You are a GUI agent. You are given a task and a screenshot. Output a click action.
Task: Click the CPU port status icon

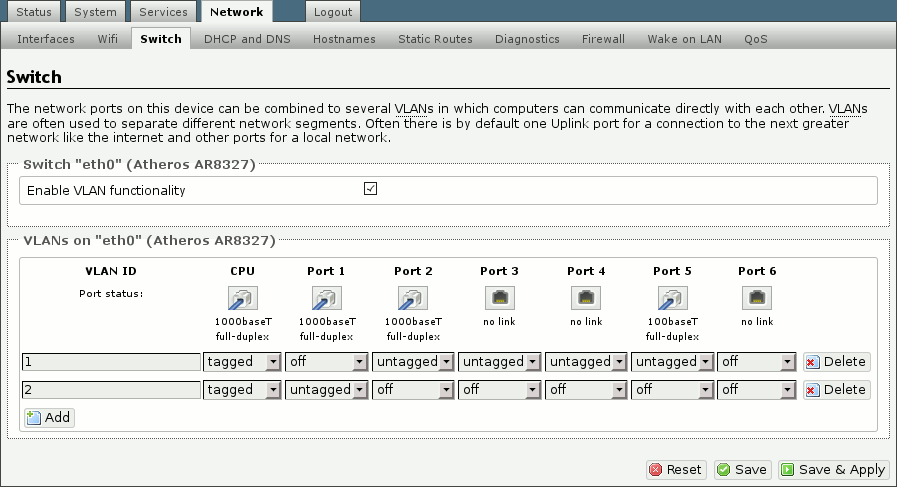click(243, 298)
